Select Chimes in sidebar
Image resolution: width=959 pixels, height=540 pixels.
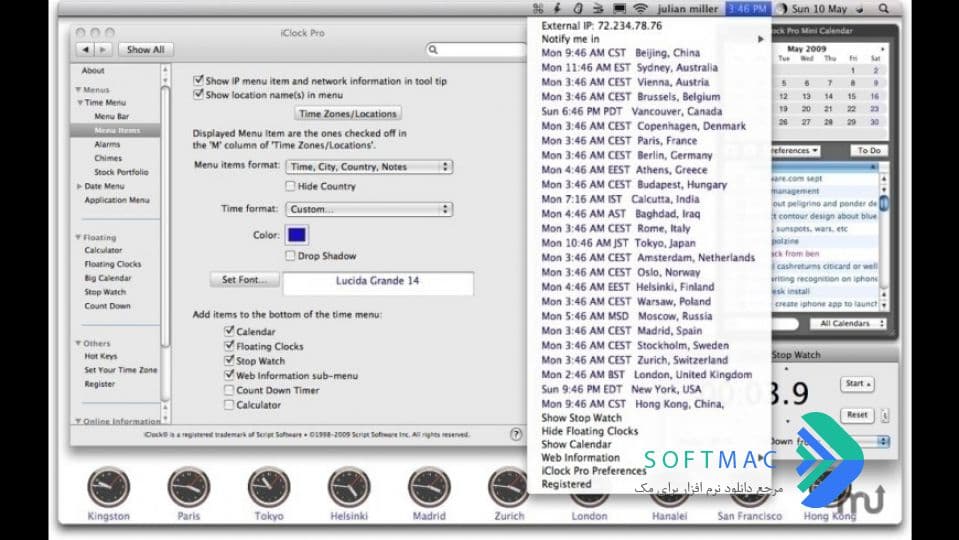[108, 158]
